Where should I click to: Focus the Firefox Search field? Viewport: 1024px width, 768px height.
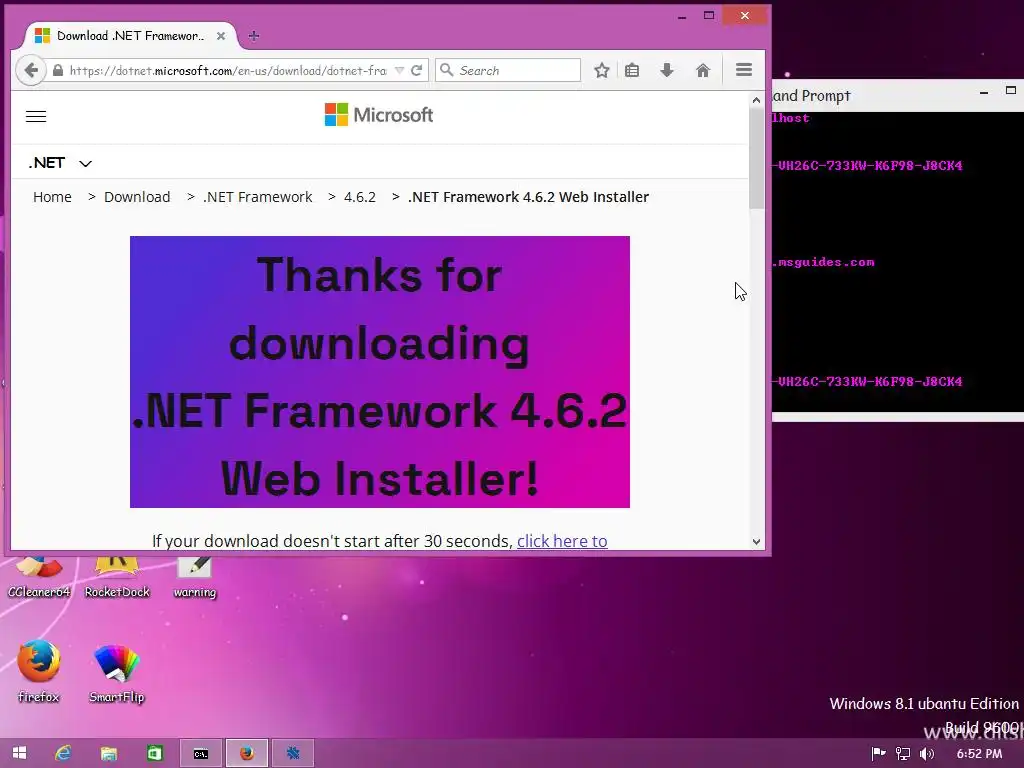[508, 70]
